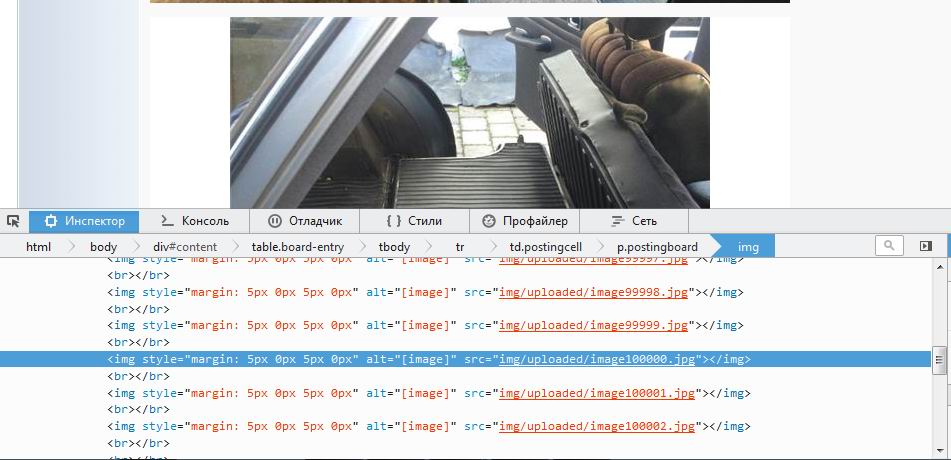Click the search magnifier icon in inspector
This screenshot has height=460, width=951.
(x=888, y=246)
